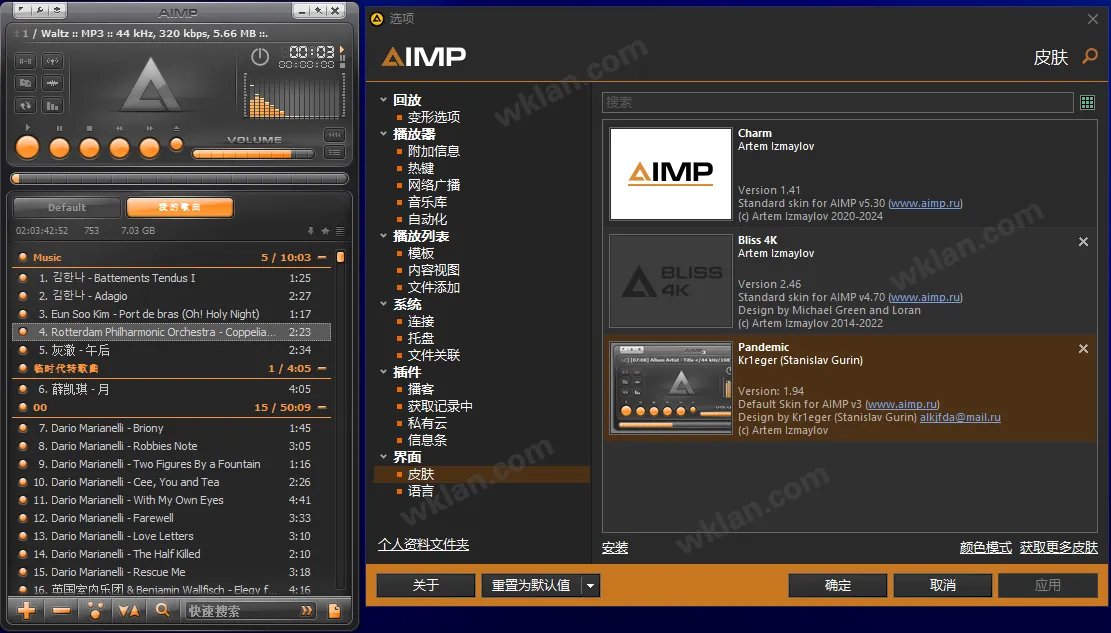Add files with the plus button
The width and height of the screenshot is (1111, 633).
[x=27, y=610]
